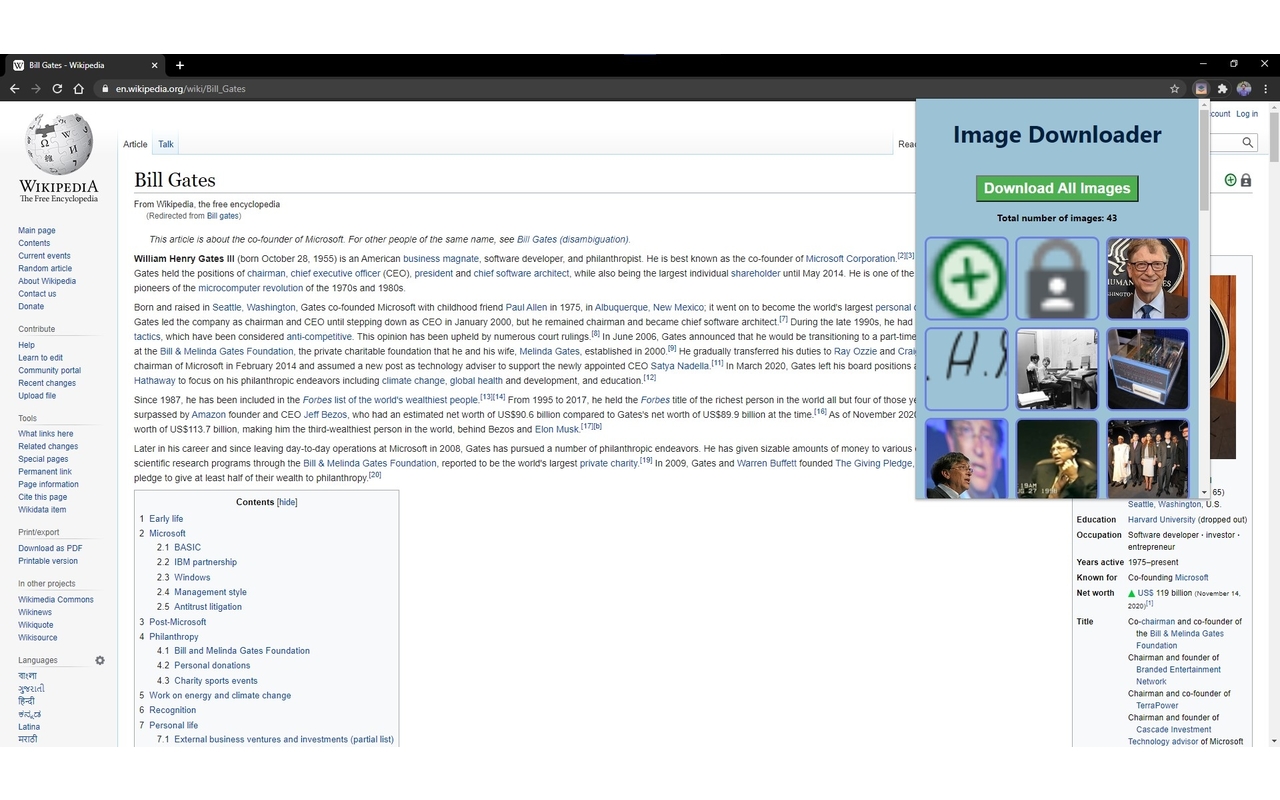1280x800 pixels.
Task: Click scroll-down arrow in Image Downloader popup
Action: [x=1204, y=493]
